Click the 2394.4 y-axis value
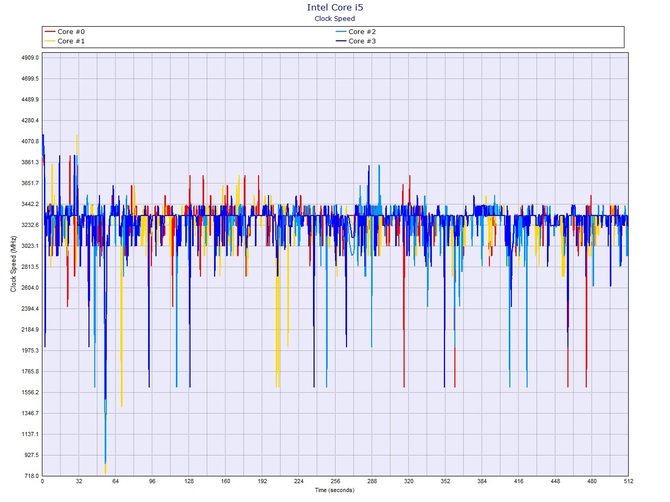Screen dimensions: 670x502 pos(30,309)
